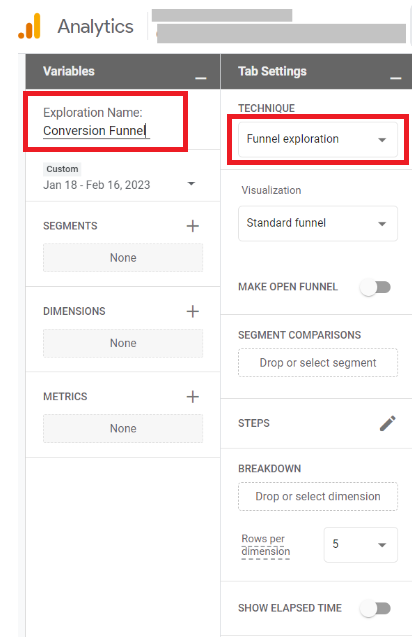Image resolution: width=412 pixels, height=637 pixels.
Task: Edit the Exploration Name field
Action: click(96, 131)
